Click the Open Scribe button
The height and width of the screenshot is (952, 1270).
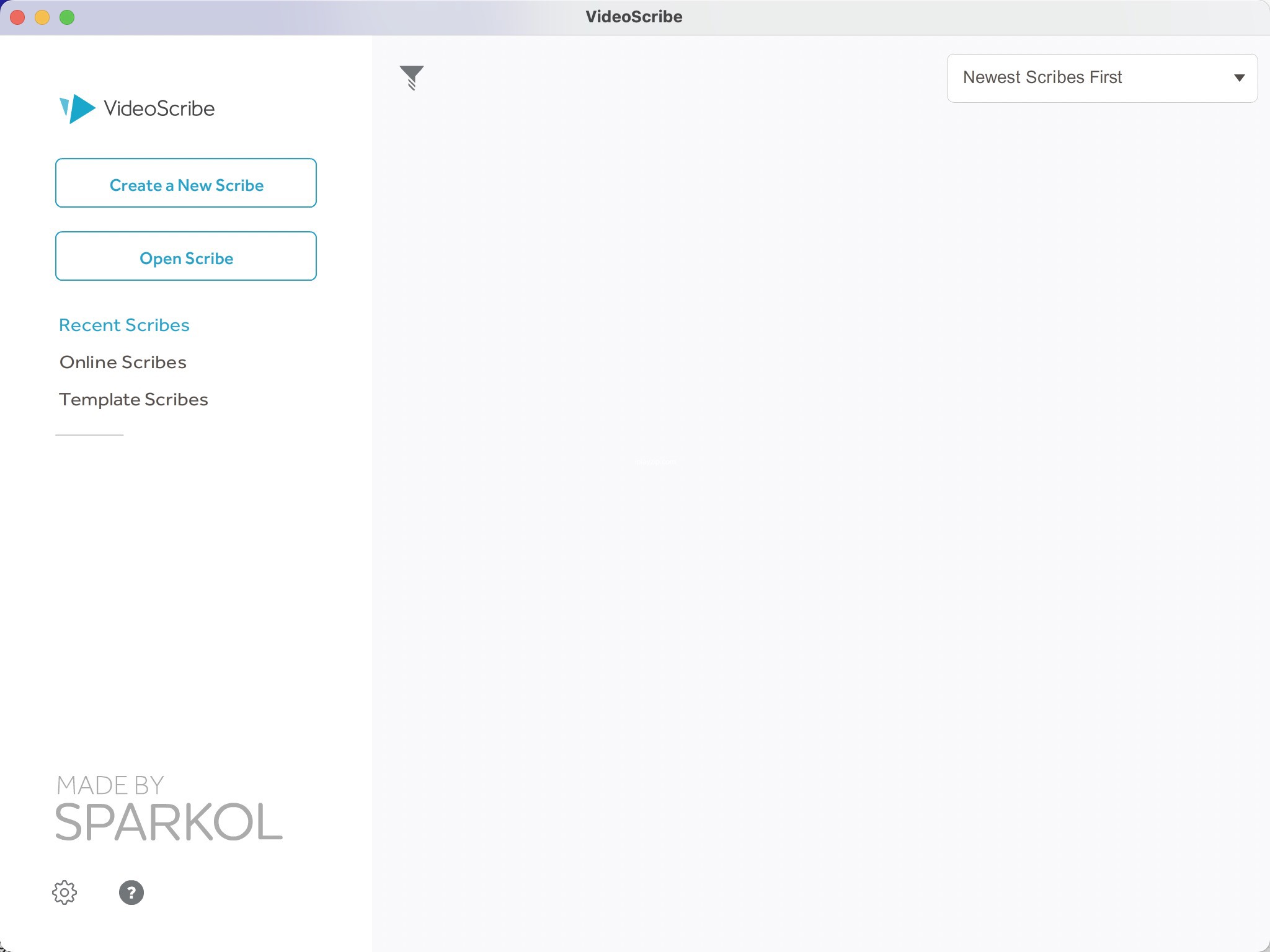pyautogui.click(x=186, y=257)
